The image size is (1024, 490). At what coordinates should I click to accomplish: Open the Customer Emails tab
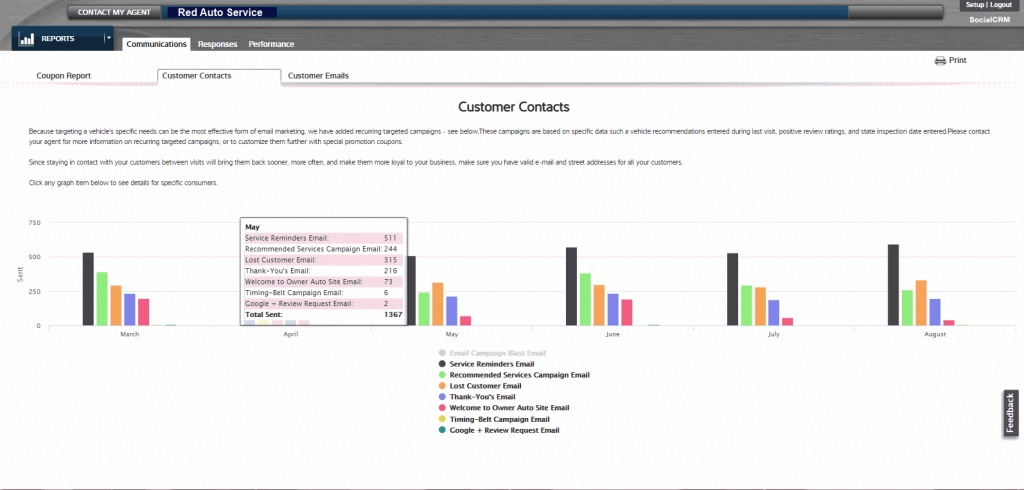click(x=318, y=76)
